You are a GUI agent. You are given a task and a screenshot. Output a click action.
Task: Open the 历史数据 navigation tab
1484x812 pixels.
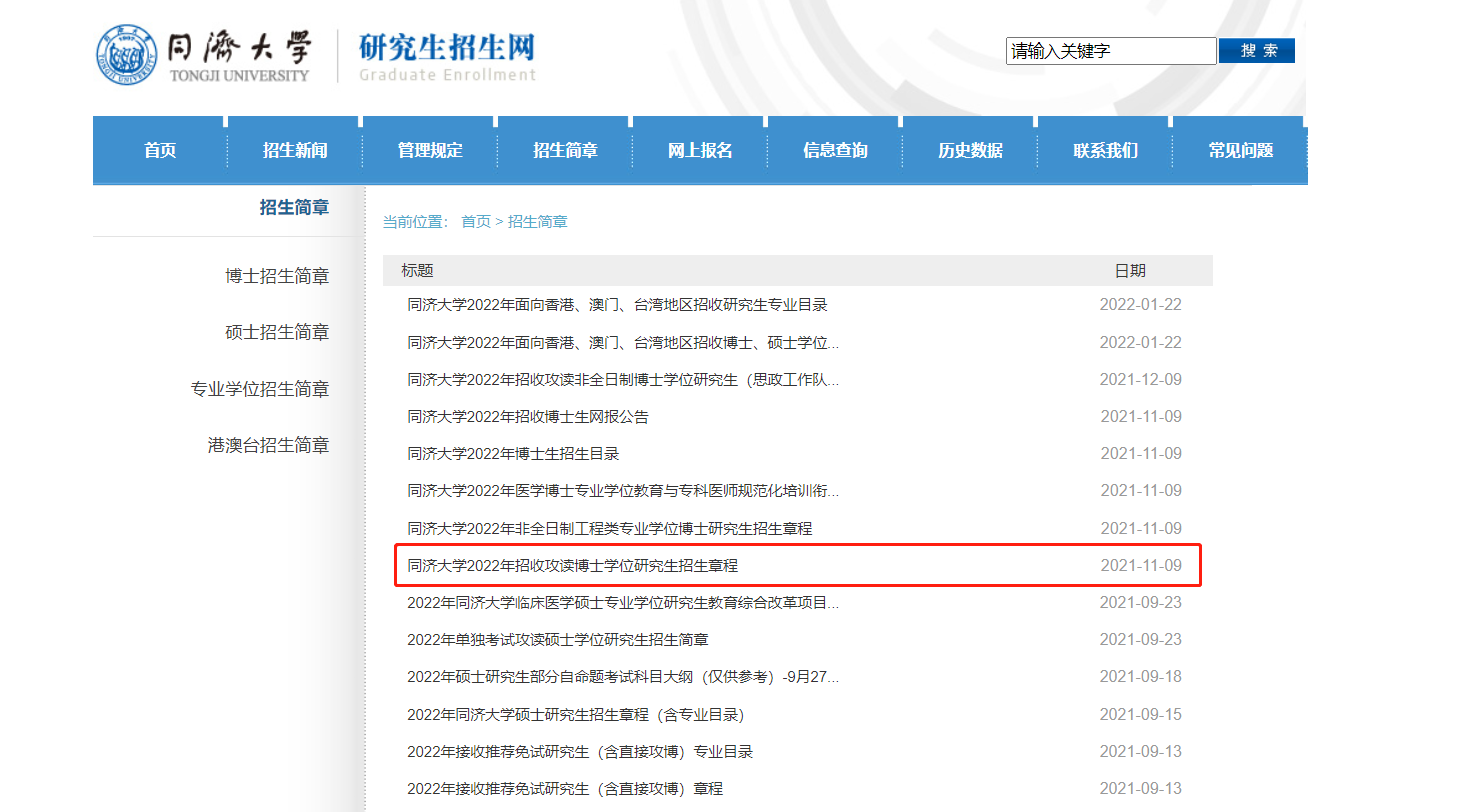click(970, 151)
